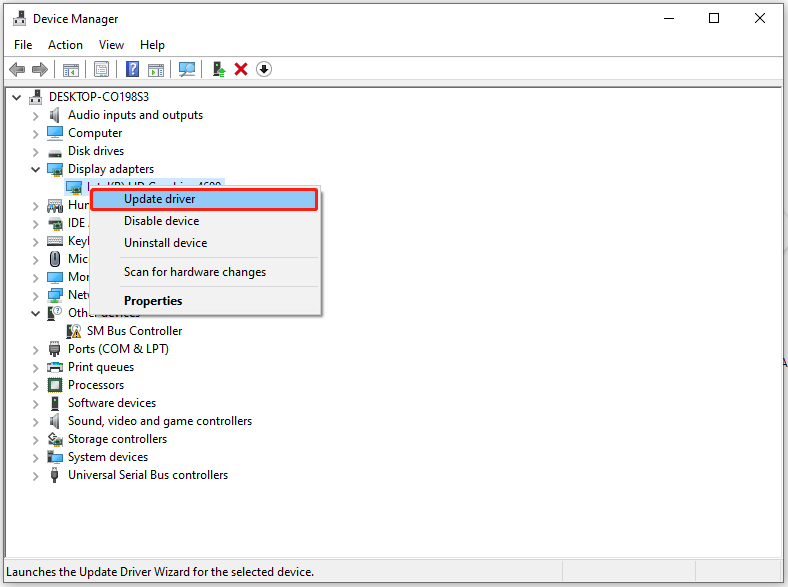Click Scan for hardware changes monitor icon

tap(186, 69)
